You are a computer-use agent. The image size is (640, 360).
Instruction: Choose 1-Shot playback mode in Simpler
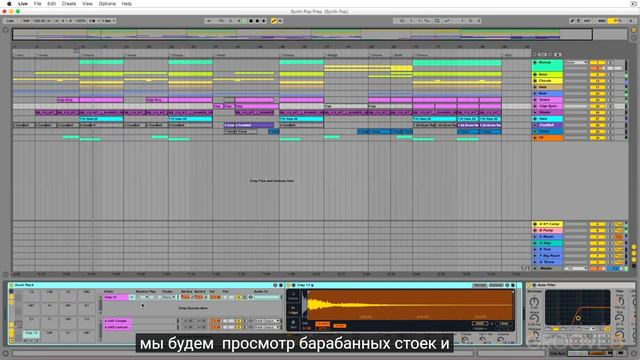(293, 311)
